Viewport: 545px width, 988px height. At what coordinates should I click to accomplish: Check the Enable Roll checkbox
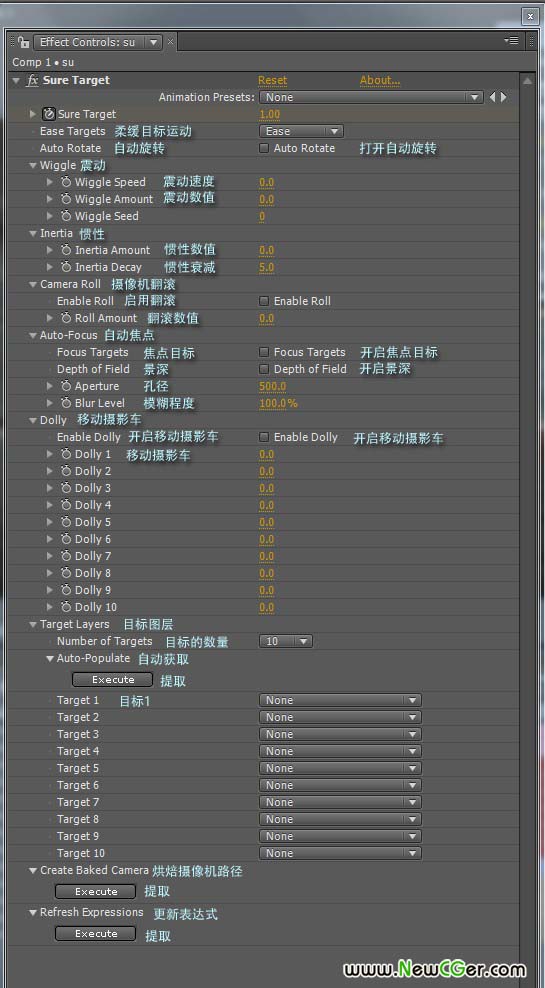pyautogui.click(x=264, y=301)
